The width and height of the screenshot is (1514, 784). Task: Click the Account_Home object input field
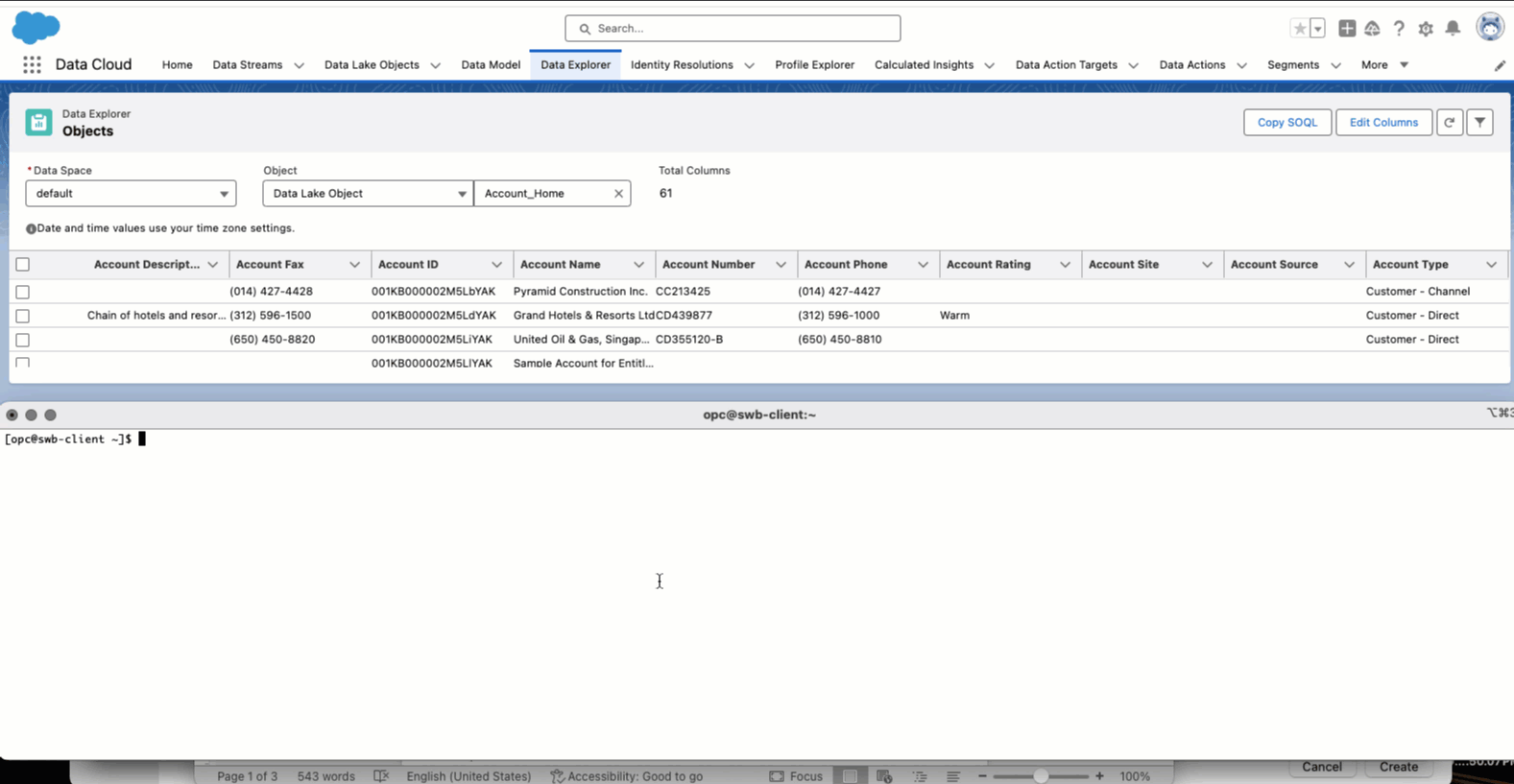pos(552,194)
